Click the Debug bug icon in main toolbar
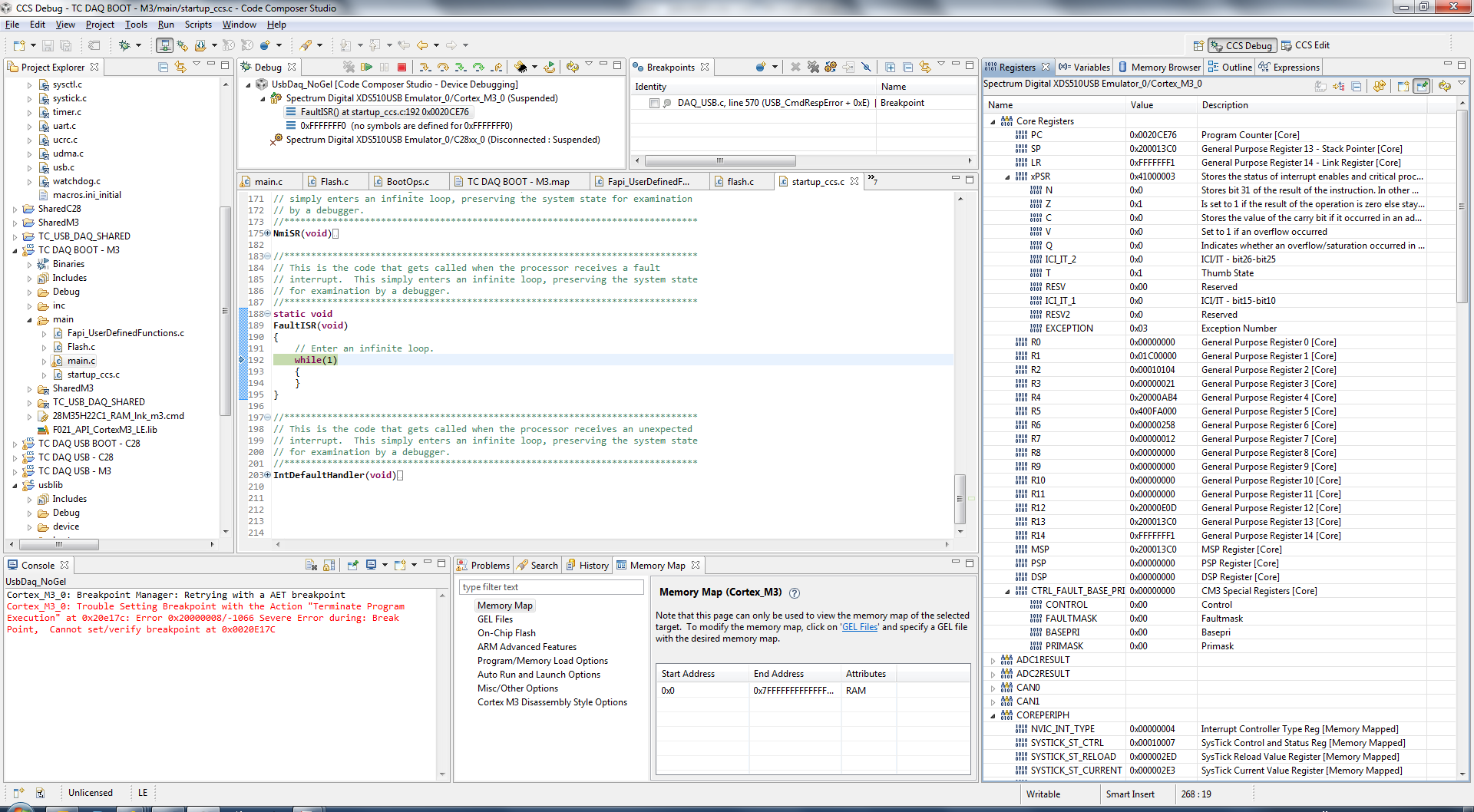This screenshot has width=1474, height=812. pyautogui.click(x=124, y=46)
